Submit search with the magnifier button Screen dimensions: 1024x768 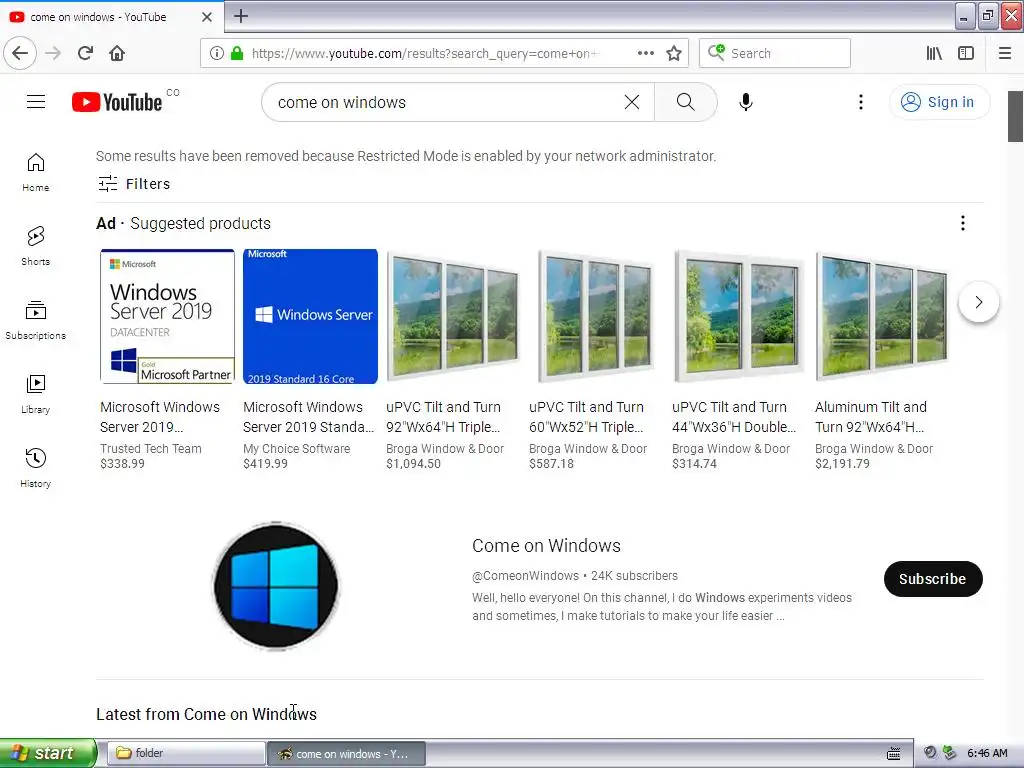tap(686, 102)
